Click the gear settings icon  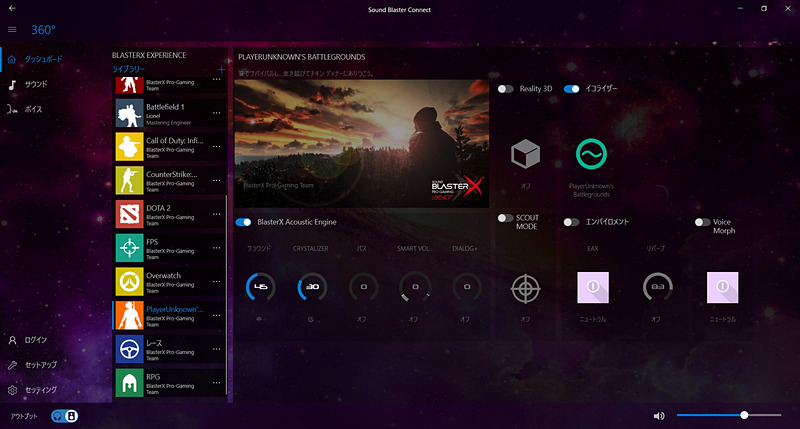coord(12,390)
